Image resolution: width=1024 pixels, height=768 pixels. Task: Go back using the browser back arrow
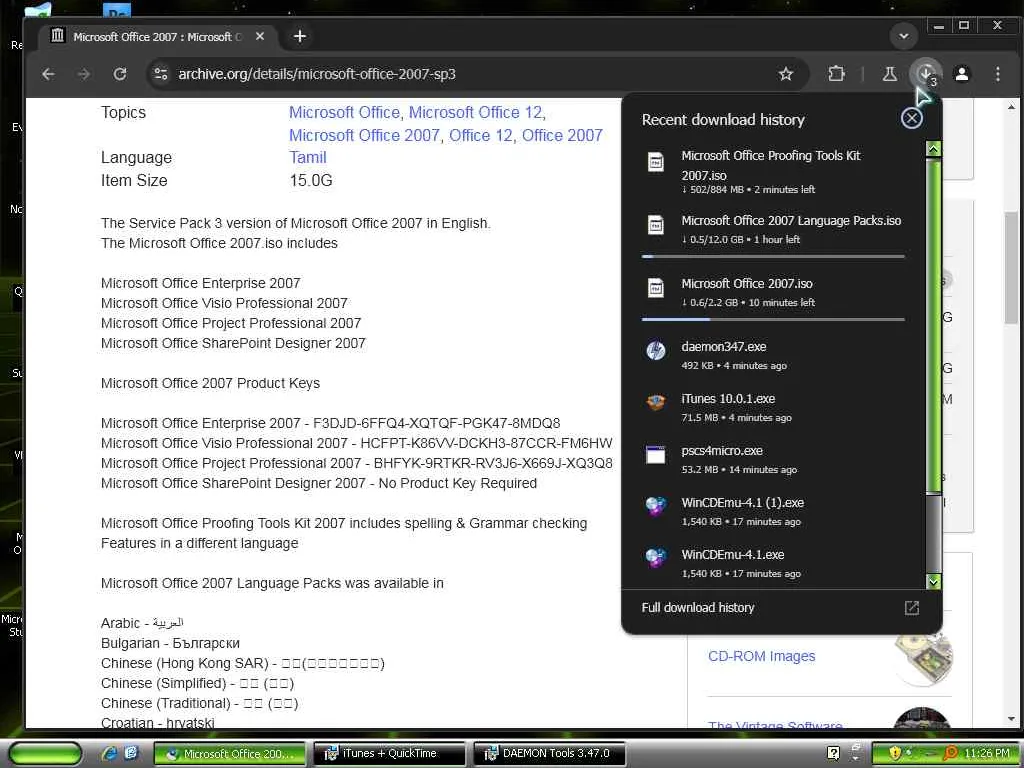point(48,74)
